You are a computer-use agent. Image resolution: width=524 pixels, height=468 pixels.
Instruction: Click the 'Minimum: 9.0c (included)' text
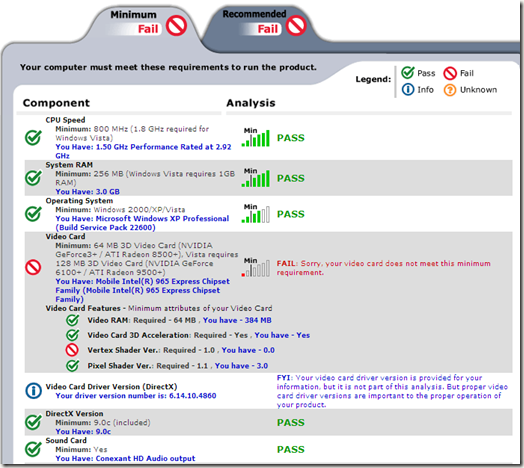coord(103,423)
